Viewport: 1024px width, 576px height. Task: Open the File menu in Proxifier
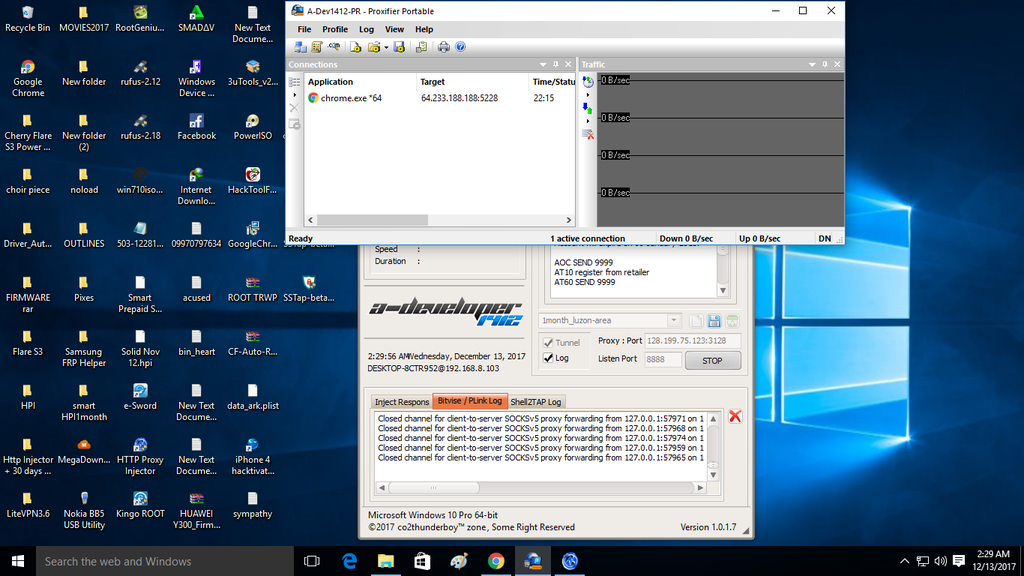tap(304, 29)
